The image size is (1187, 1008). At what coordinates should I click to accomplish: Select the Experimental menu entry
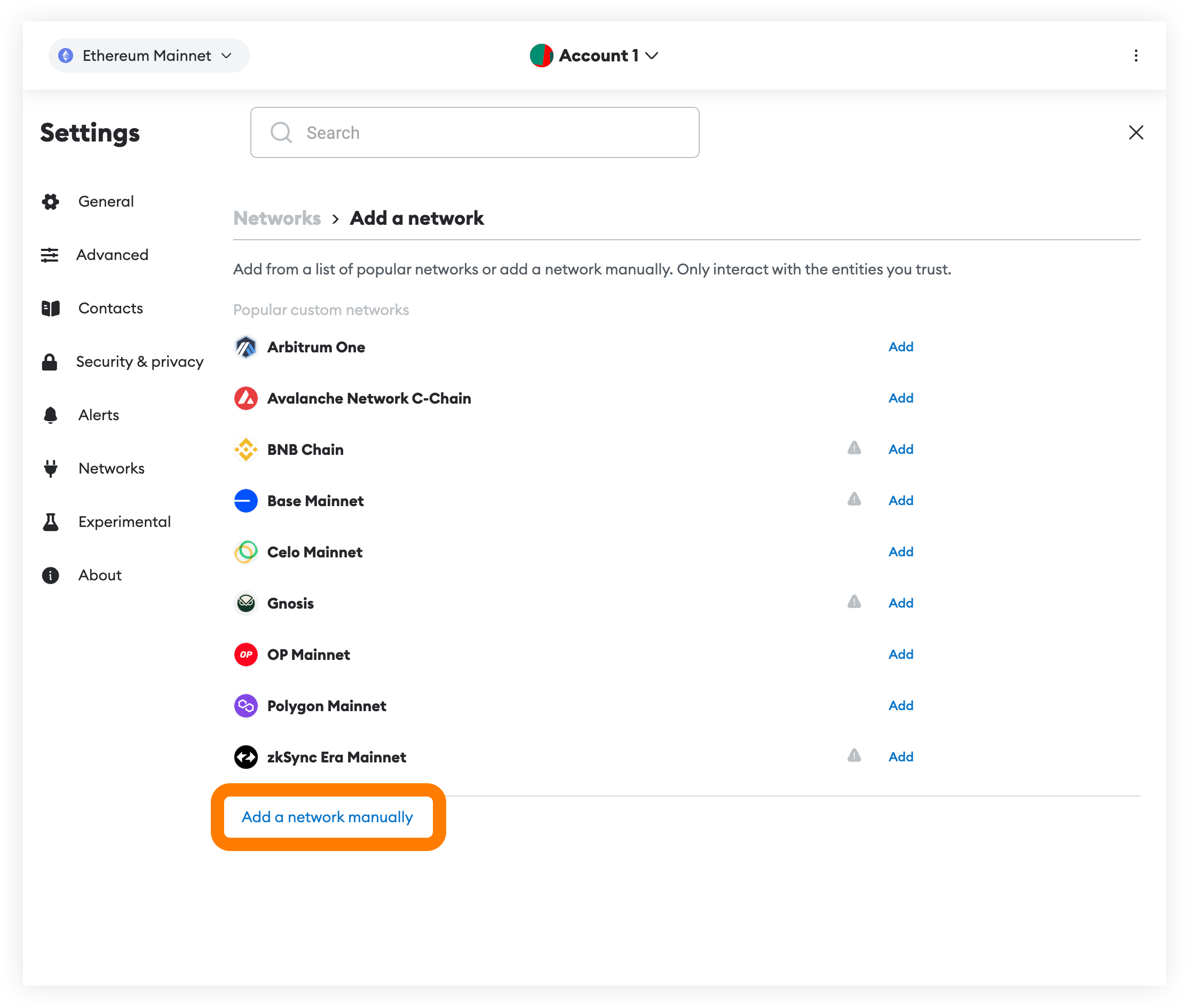coord(124,521)
